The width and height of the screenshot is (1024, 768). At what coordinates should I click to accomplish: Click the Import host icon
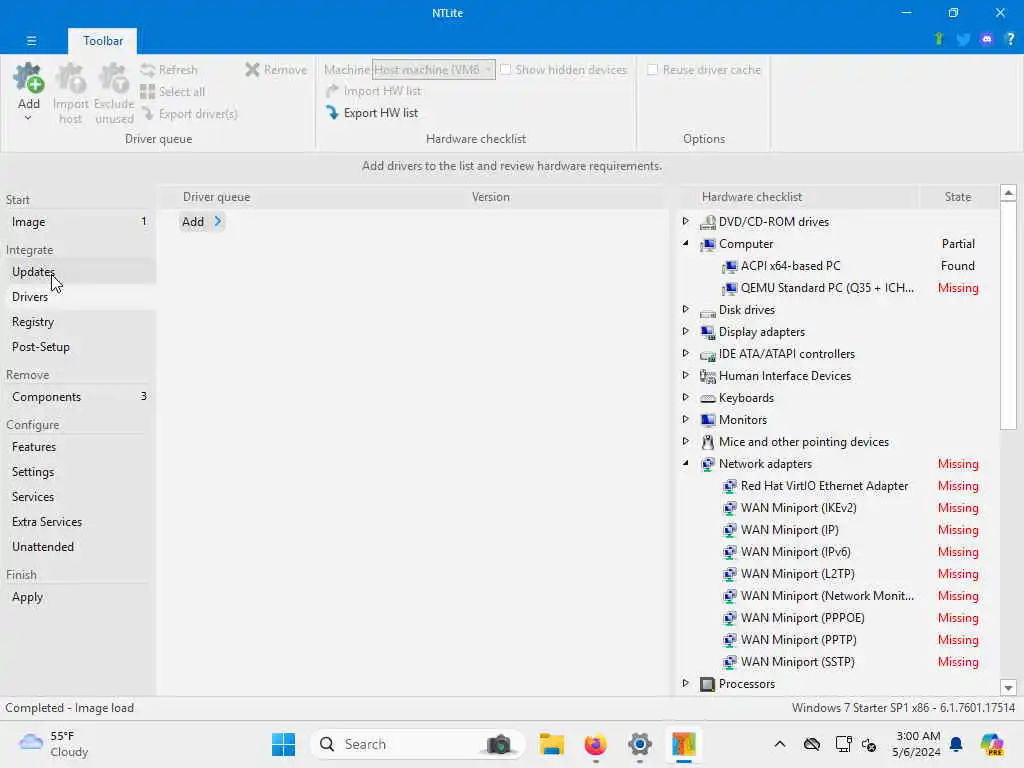pos(71,78)
